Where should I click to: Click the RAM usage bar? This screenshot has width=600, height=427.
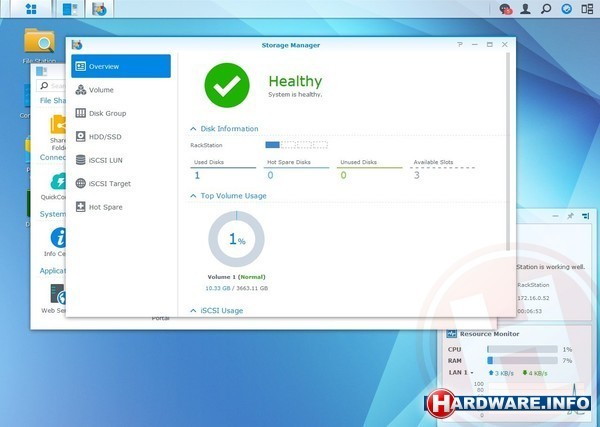(522, 360)
